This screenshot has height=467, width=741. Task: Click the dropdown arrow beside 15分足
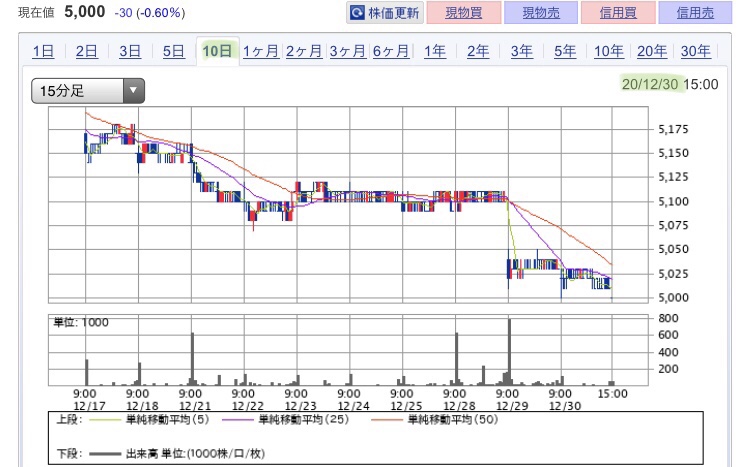(134, 91)
